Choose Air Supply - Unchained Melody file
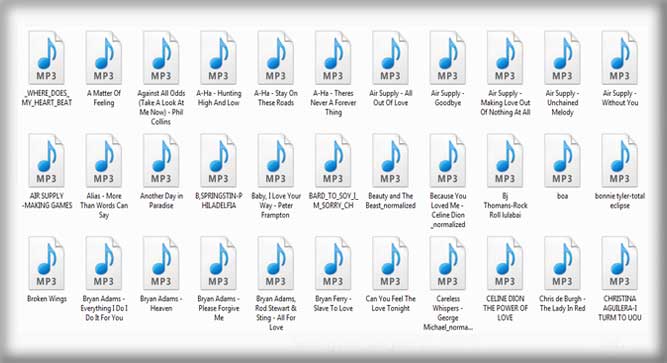Viewport: 667px width, 363px height. (562, 58)
